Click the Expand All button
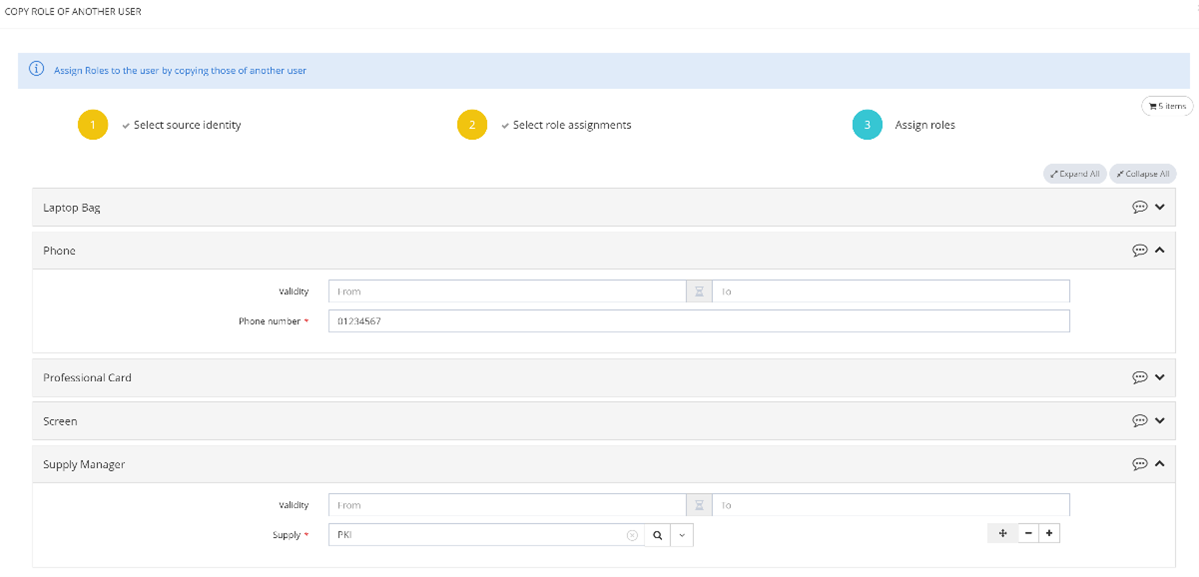The image size is (1199, 577). pyautogui.click(x=1074, y=174)
